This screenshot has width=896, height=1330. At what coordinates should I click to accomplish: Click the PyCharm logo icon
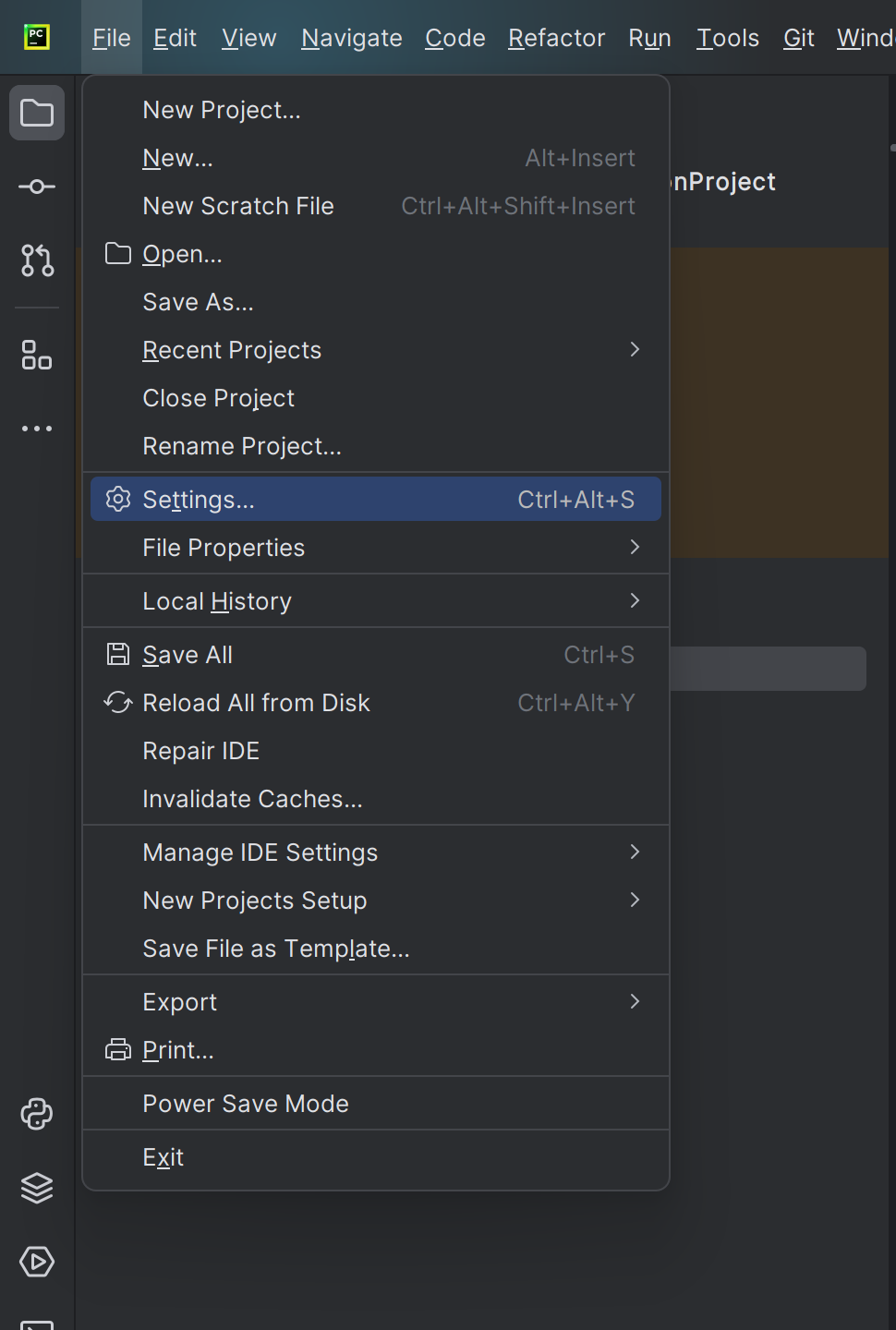(37, 37)
